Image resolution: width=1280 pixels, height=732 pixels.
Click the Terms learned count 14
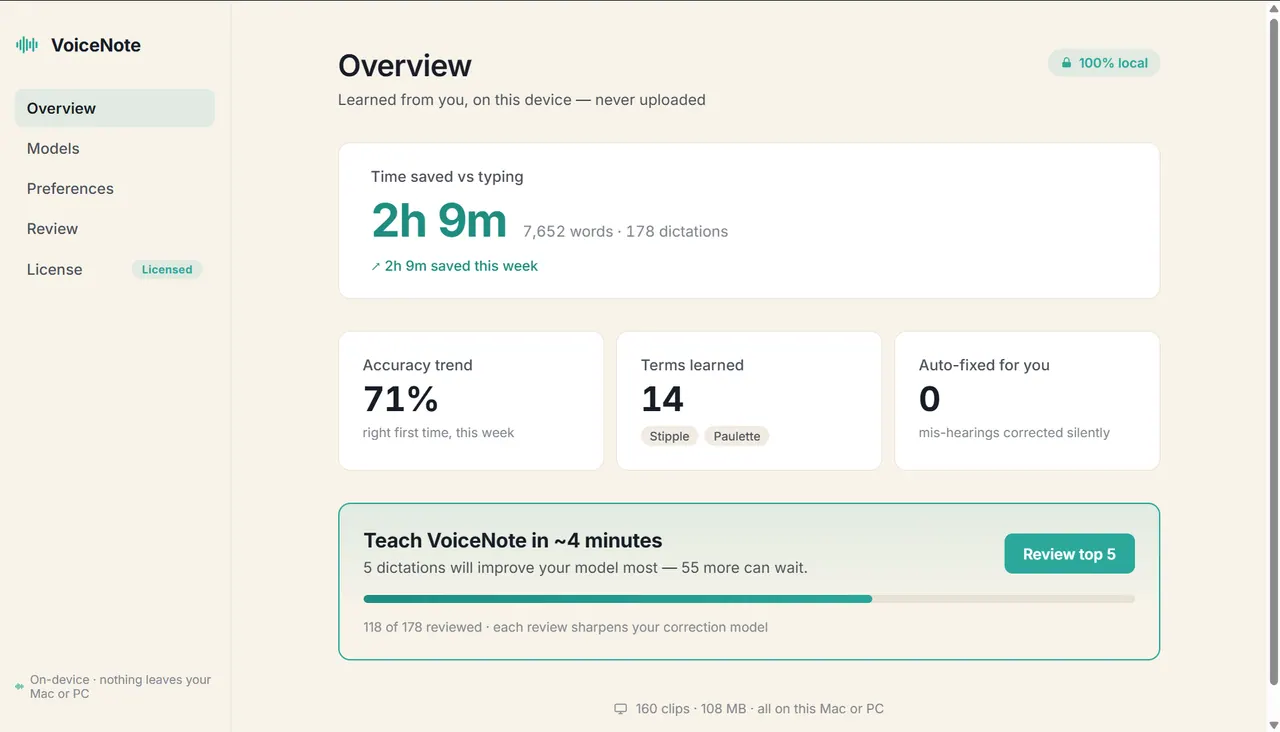[662, 399]
